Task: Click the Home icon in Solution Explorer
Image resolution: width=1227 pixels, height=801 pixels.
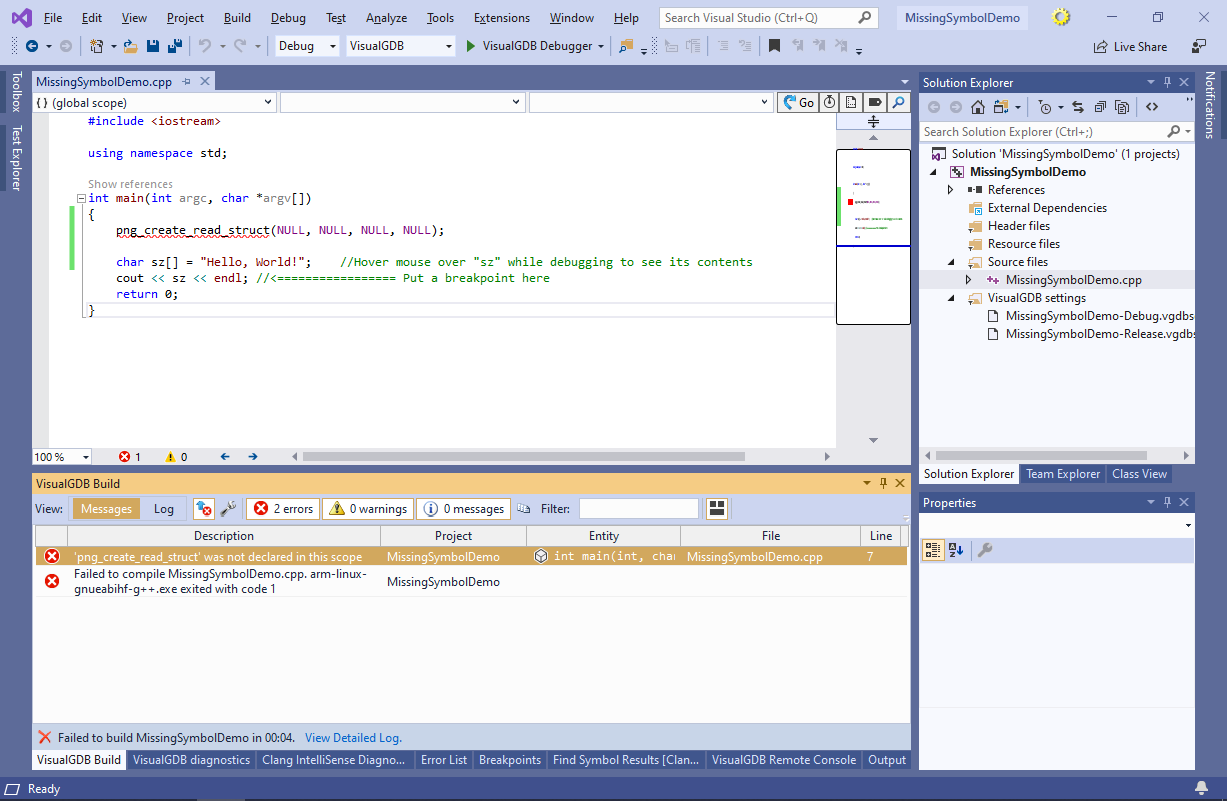Action: pyautogui.click(x=978, y=107)
